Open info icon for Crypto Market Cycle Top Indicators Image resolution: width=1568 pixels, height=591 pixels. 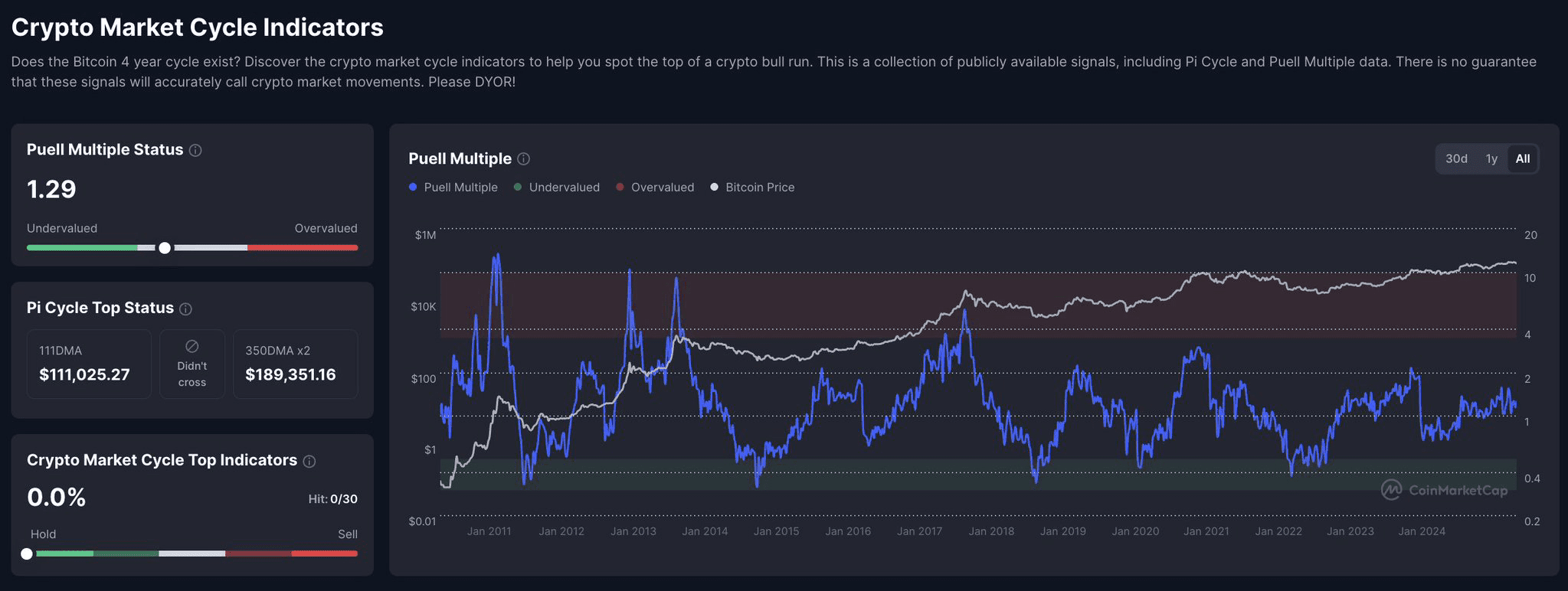[x=309, y=461]
